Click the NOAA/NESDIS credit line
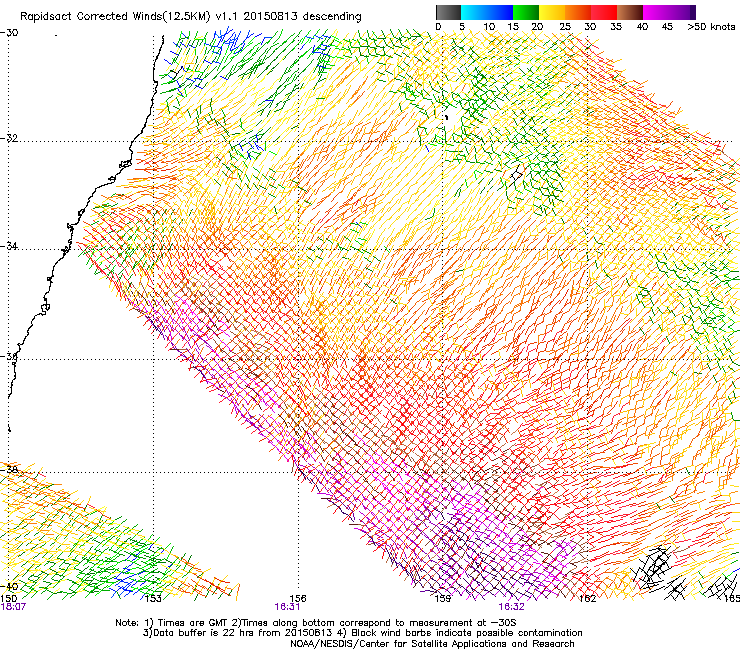Viewport: 740px width, 650px height. pyautogui.click(x=432, y=644)
